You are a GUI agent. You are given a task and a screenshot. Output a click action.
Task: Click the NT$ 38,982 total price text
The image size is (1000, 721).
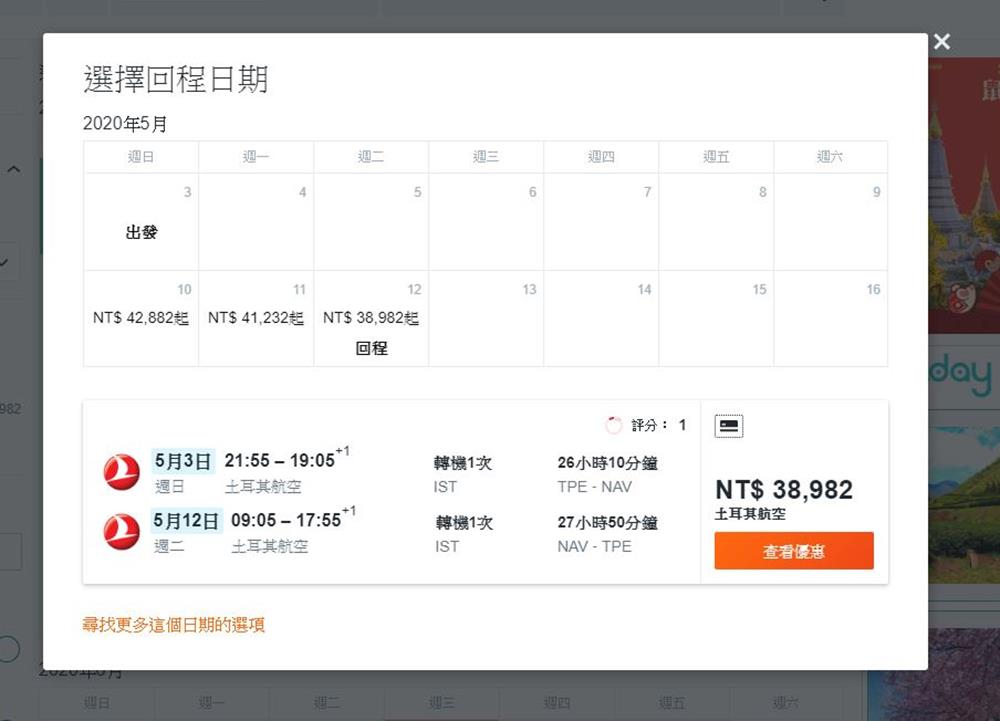(x=784, y=490)
